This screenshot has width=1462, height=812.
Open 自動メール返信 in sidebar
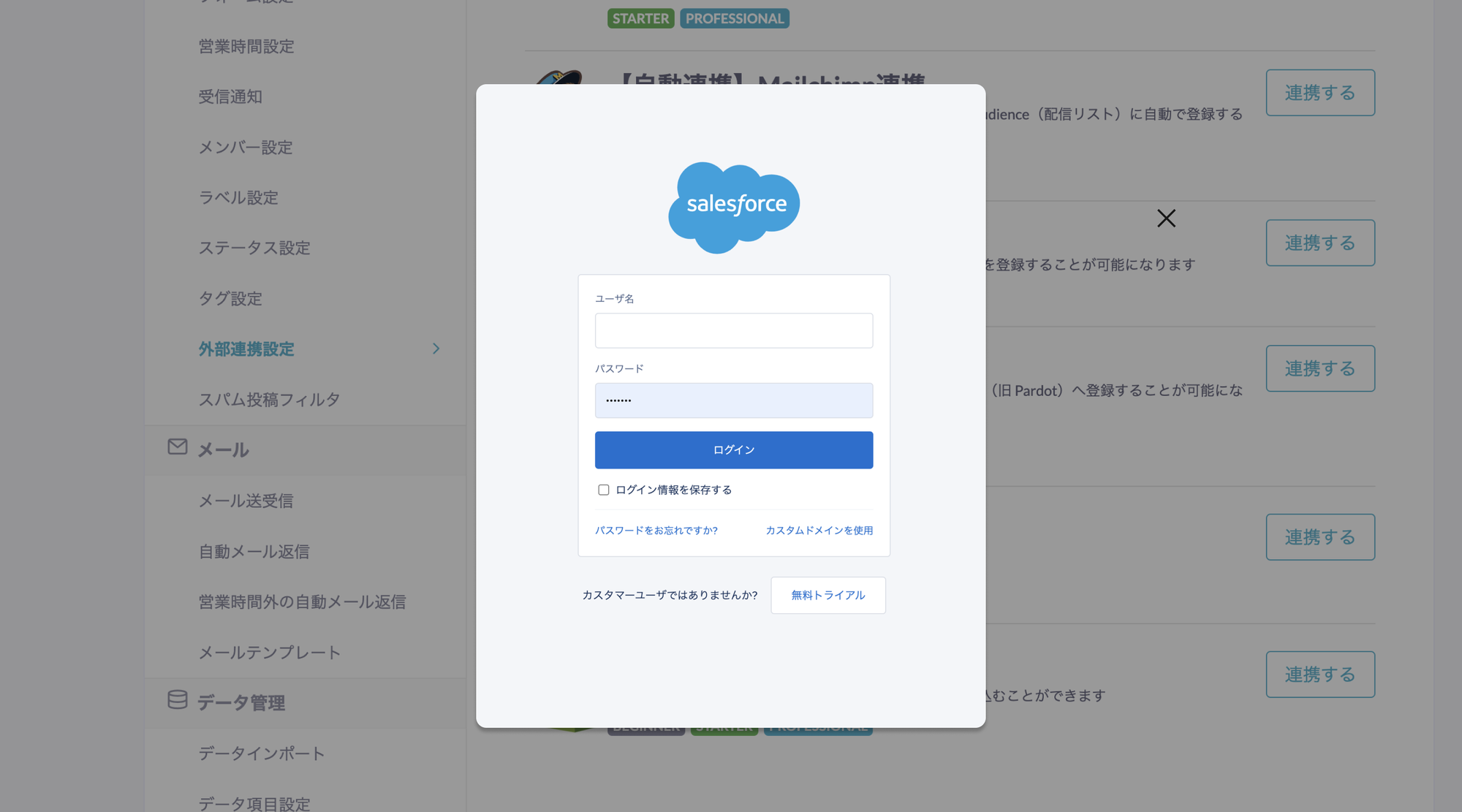click(x=254, y=551)
